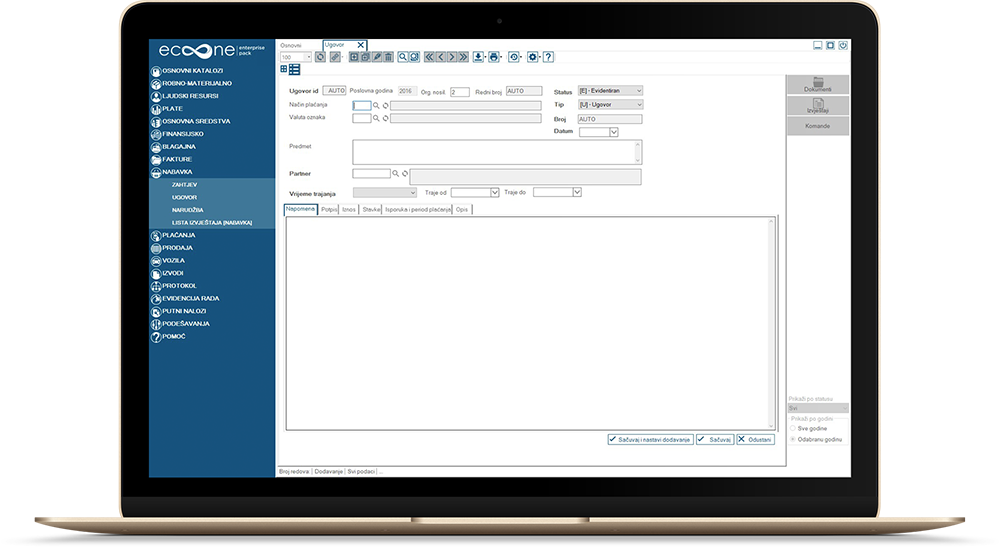The height and width of the screenshot is (547, 1000).
Task: Click the print toolbar icon
Action: click(x=493, y=57)
